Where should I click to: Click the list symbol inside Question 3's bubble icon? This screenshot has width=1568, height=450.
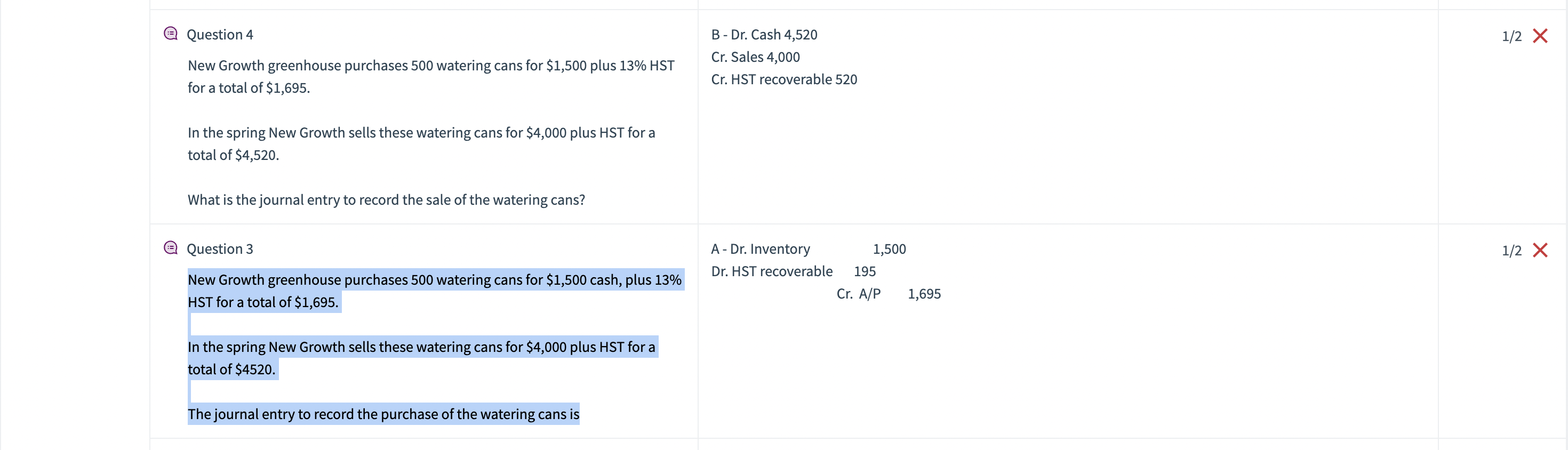[x=171, y=247]
